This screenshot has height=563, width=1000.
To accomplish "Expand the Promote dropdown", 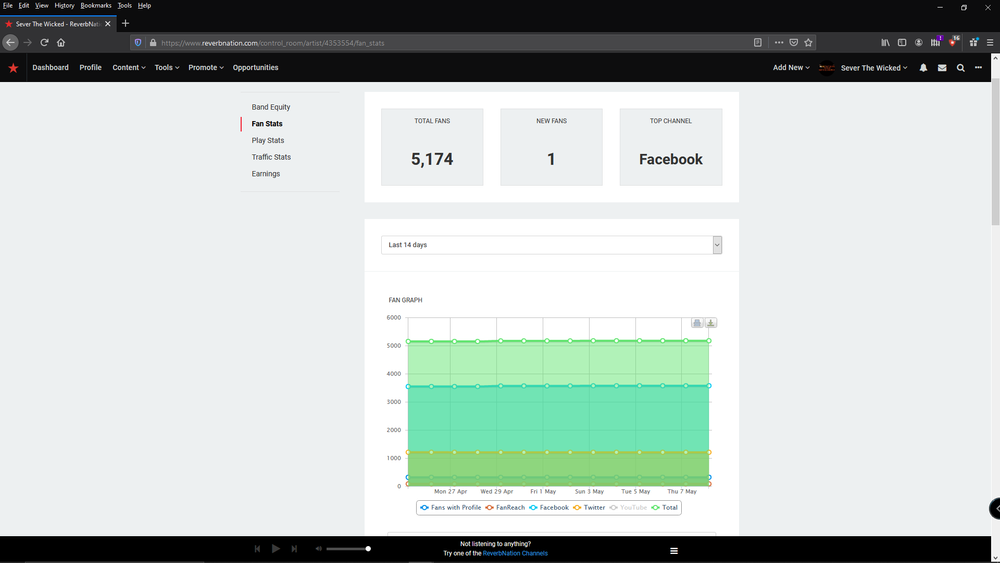I will point(206,68).
